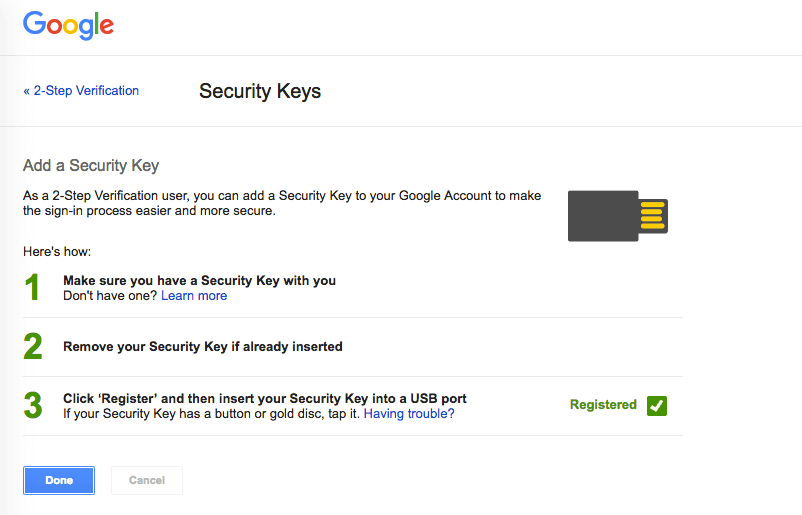Viewport: 802px width, 515px height.
Task: Click the green Registered checkmark box
Action: (657, 405)
